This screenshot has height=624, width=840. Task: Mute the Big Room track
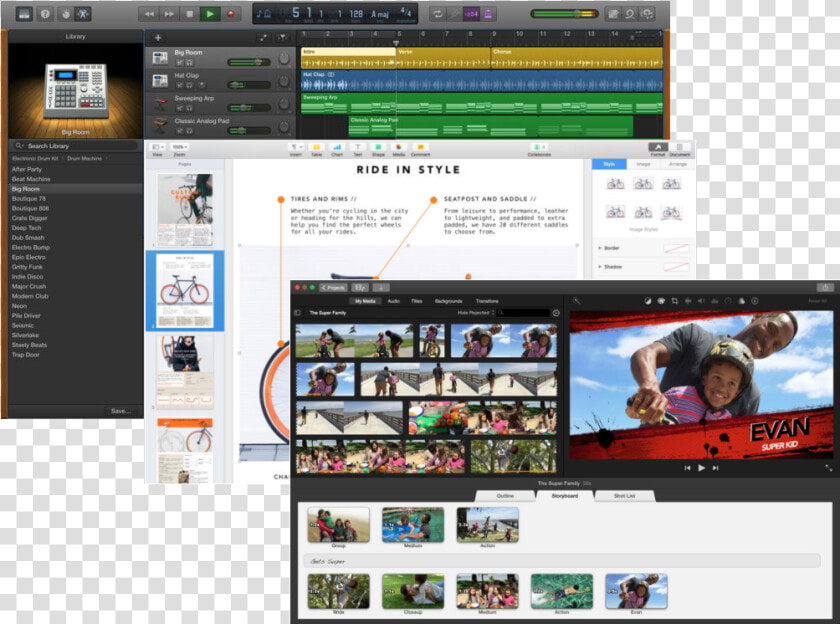pyautogui.click(x=180, y=63)
